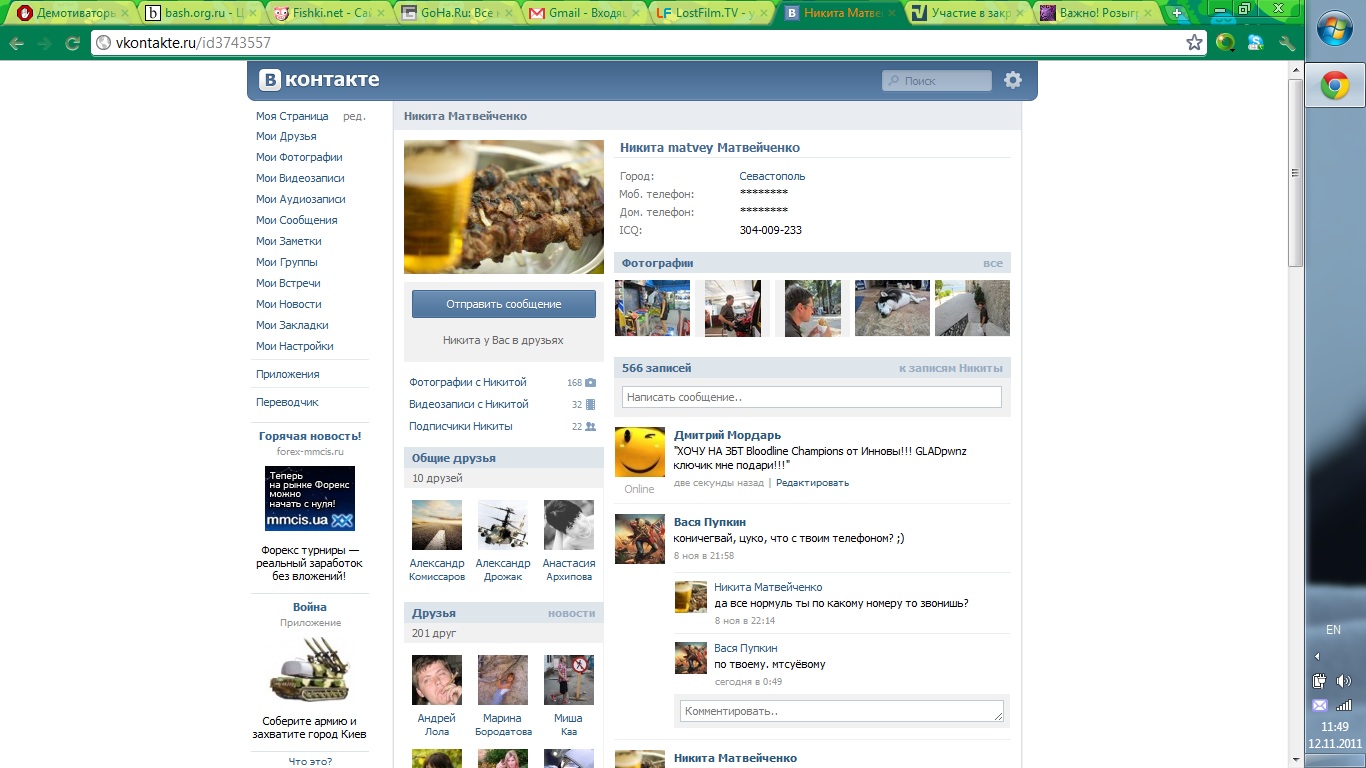
Task: Click the 'Написать сообщение..' wall input
Action: click(x=812, y=397)
